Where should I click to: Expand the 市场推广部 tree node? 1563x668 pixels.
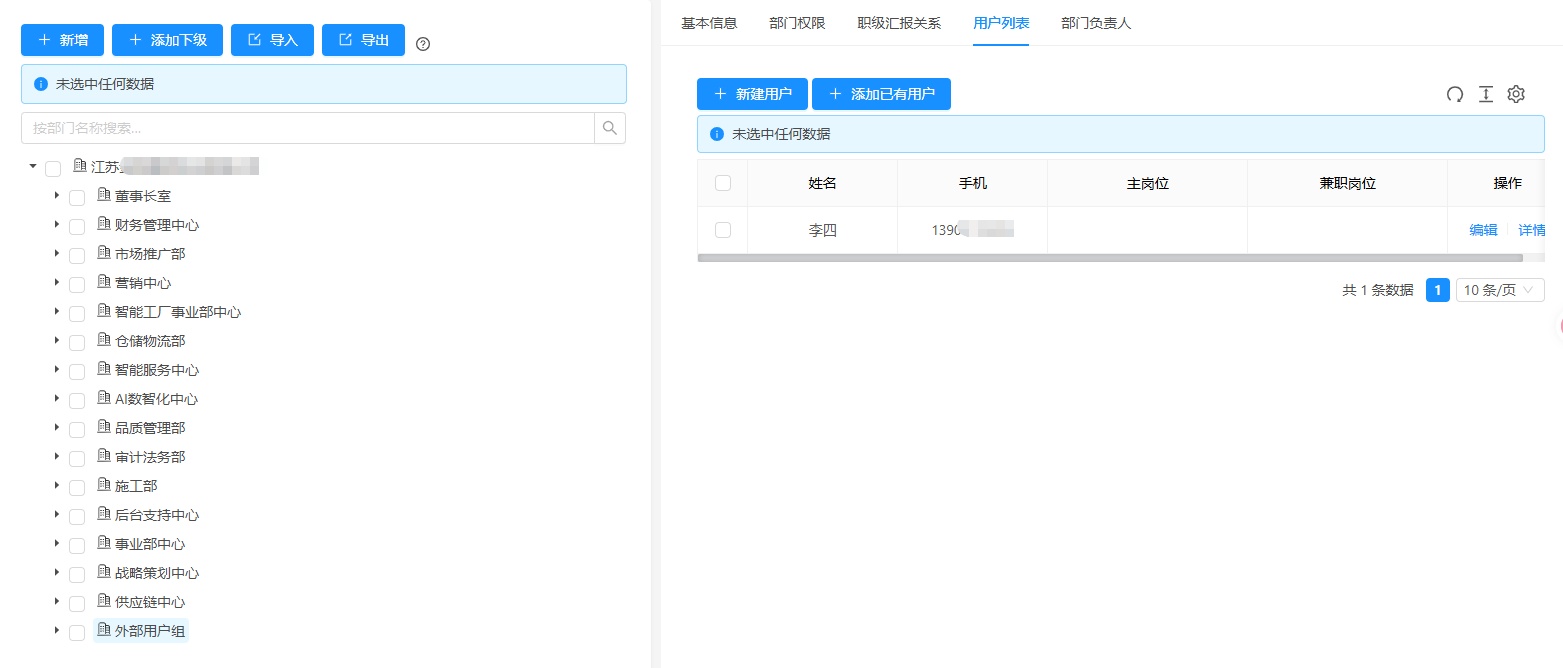tap(57, 254)
